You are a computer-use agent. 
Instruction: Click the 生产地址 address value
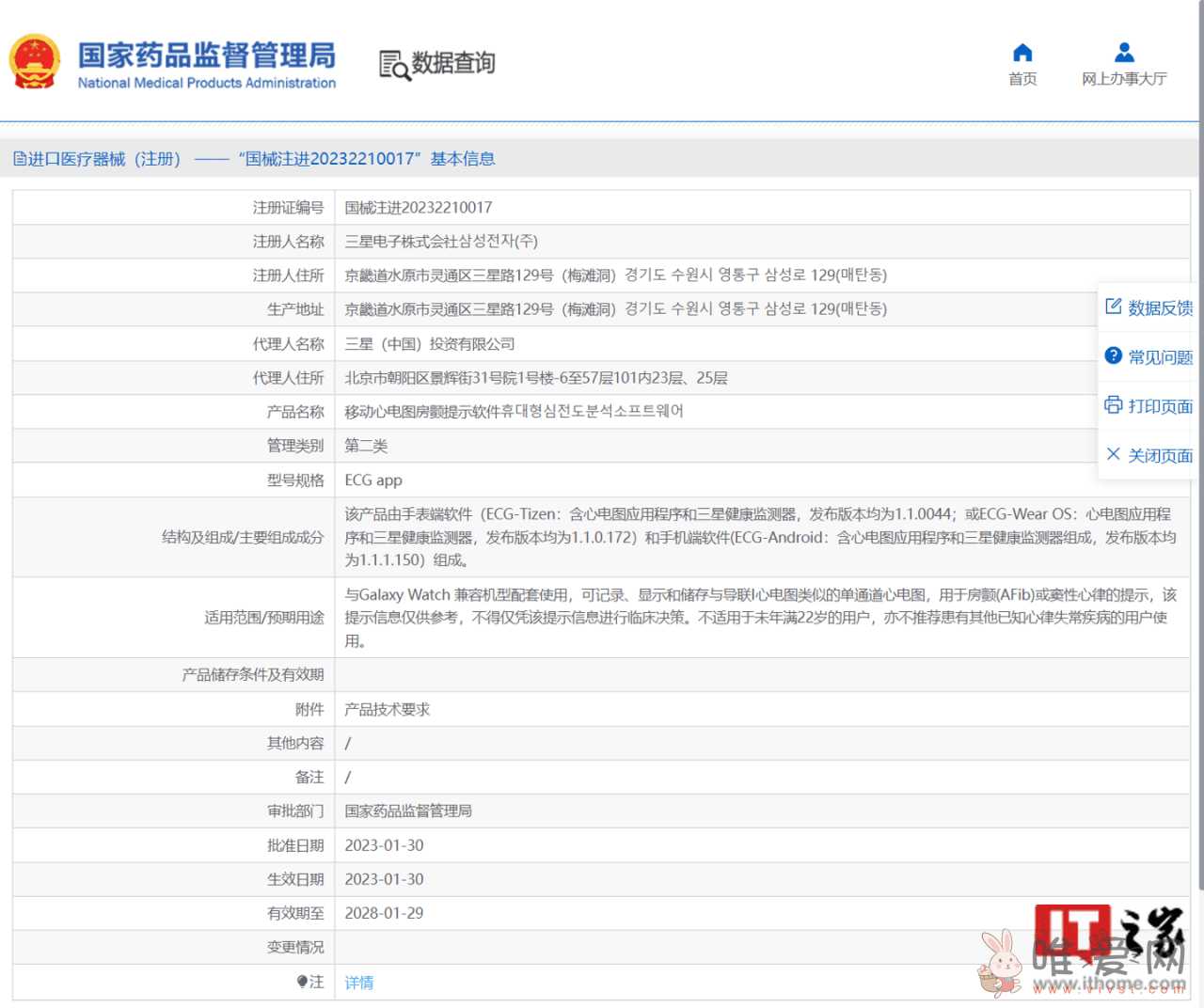pos(616,308)
